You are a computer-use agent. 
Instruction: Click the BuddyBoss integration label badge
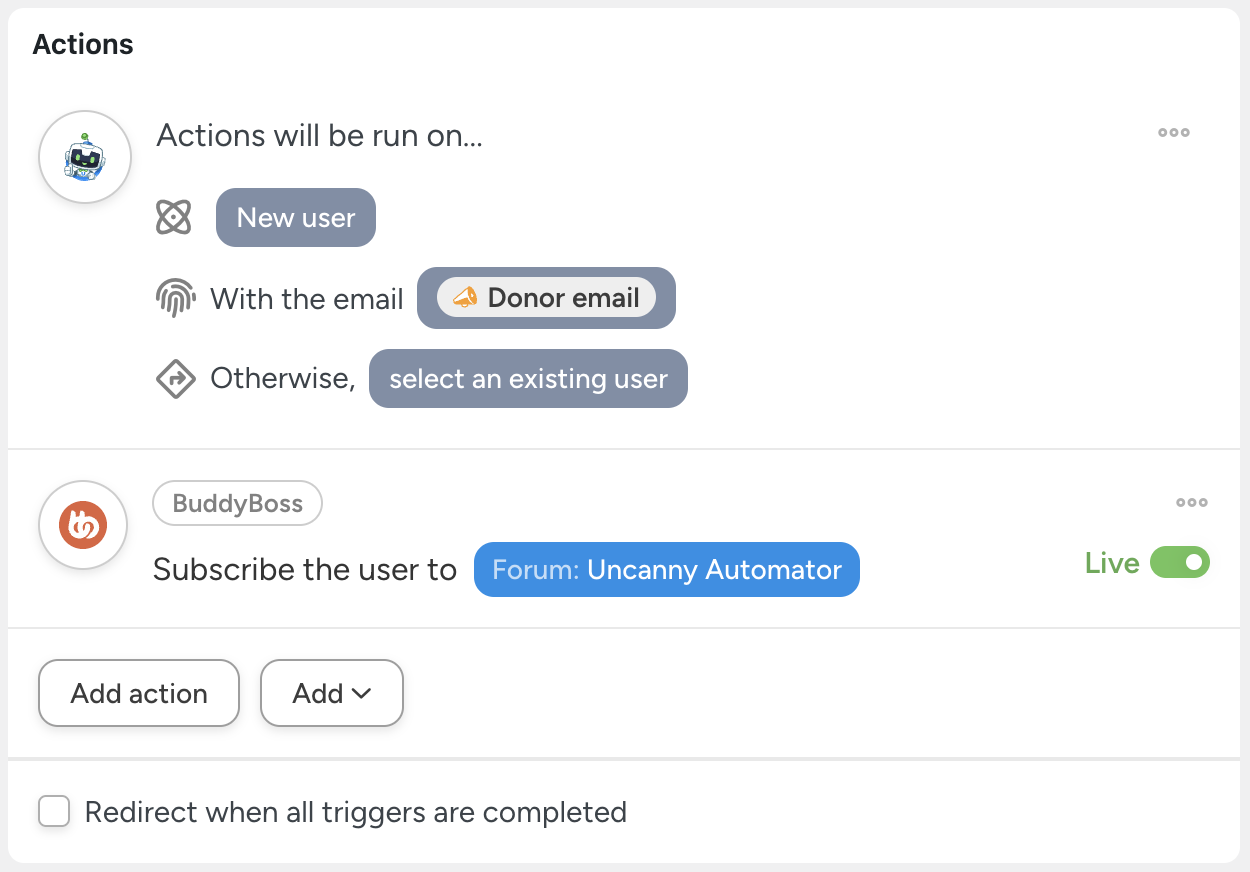coord(237,503)
